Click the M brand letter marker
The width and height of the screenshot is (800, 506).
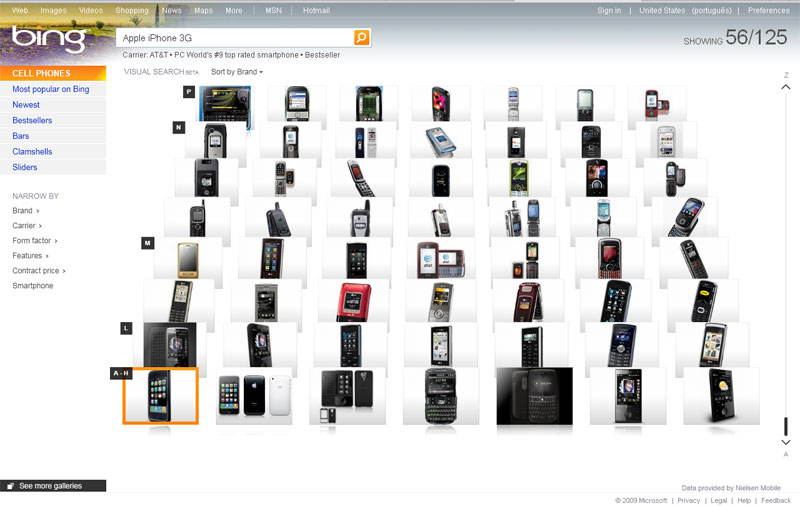pos(147,243)
